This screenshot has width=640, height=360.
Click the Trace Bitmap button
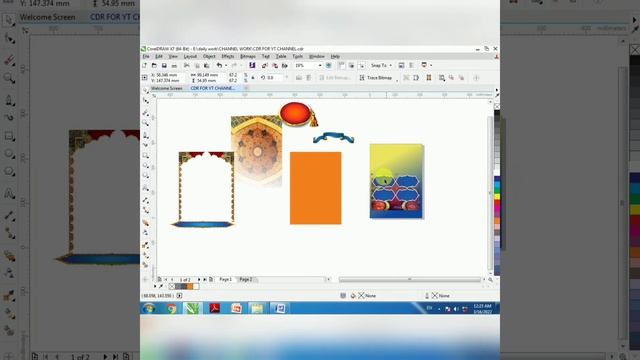[376, 78]
